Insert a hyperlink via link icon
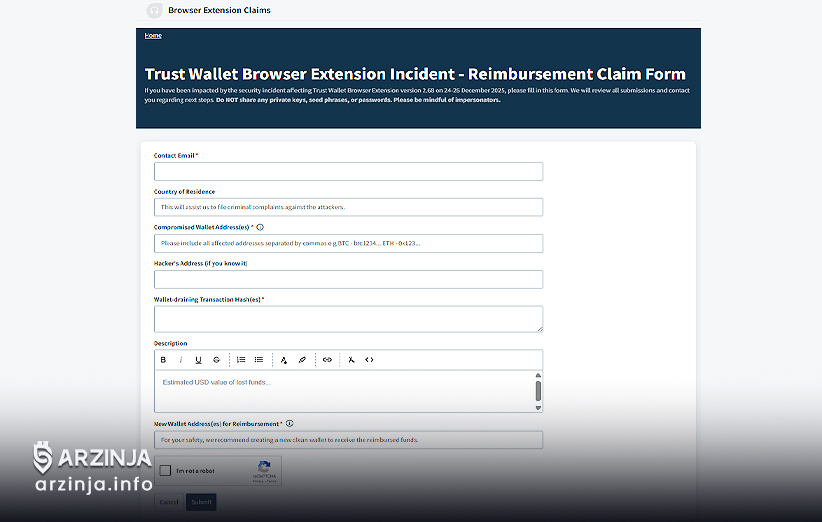Viewport: 822px width, 522px height. pos(327,360)
